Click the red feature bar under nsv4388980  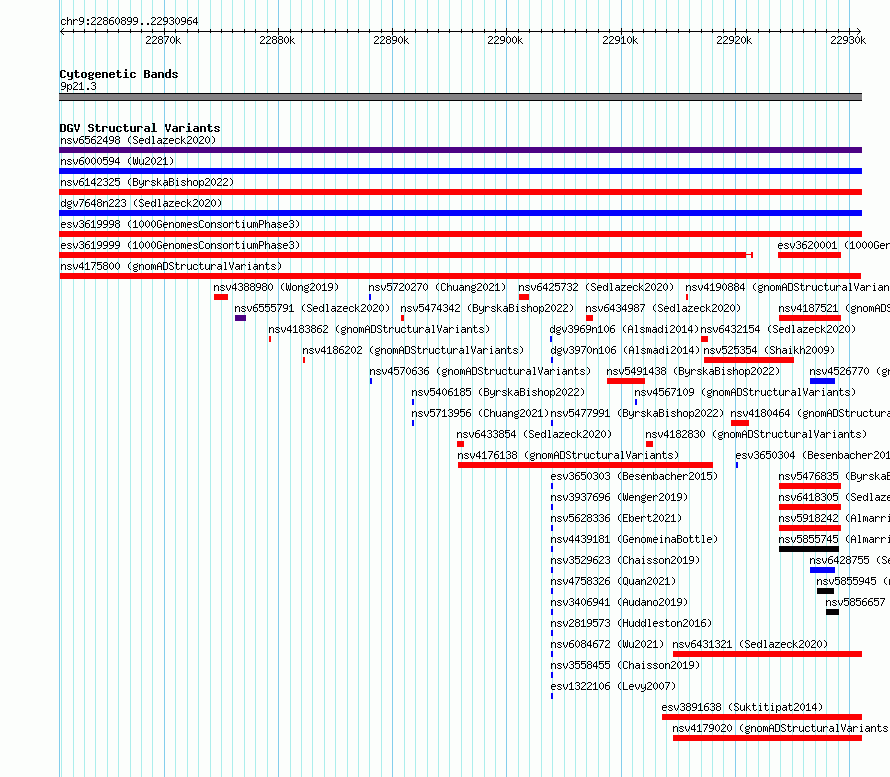[221, 297]
